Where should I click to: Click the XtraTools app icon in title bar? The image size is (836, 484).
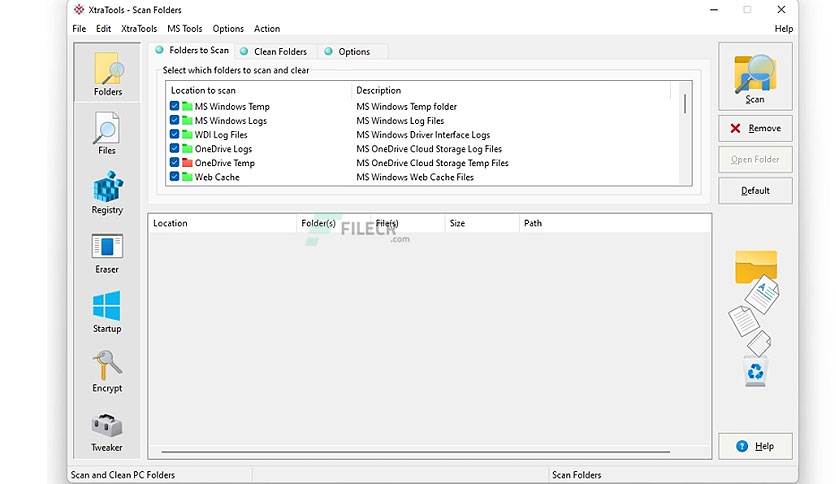click(x=79, y=10)
